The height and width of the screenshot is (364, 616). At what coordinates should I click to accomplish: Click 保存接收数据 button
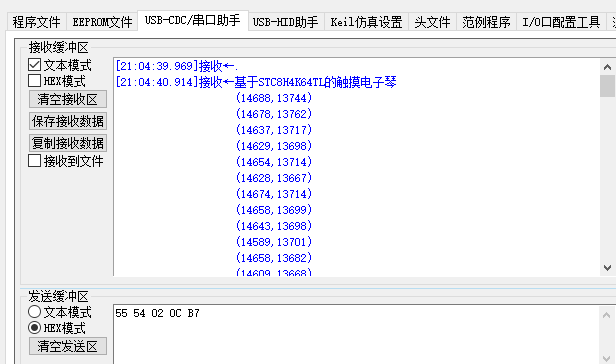pos(68,121)
